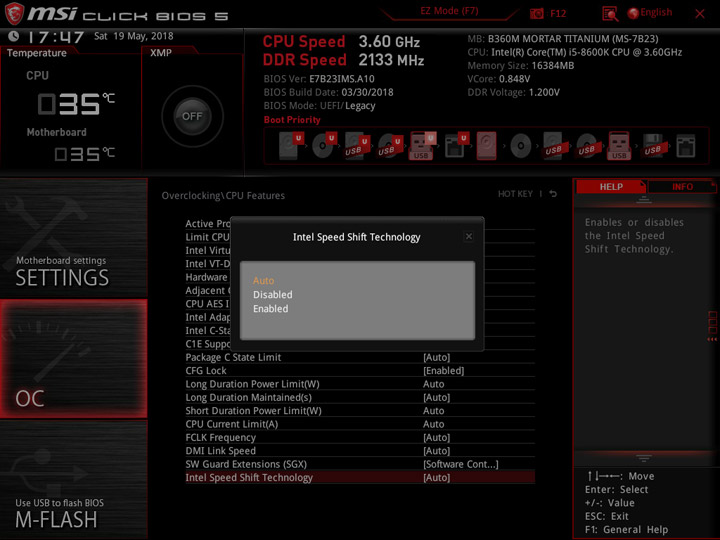Click the date Sat 19 May, 2018
This screenshot has width=720, height=540.
[x=134, y=36]
